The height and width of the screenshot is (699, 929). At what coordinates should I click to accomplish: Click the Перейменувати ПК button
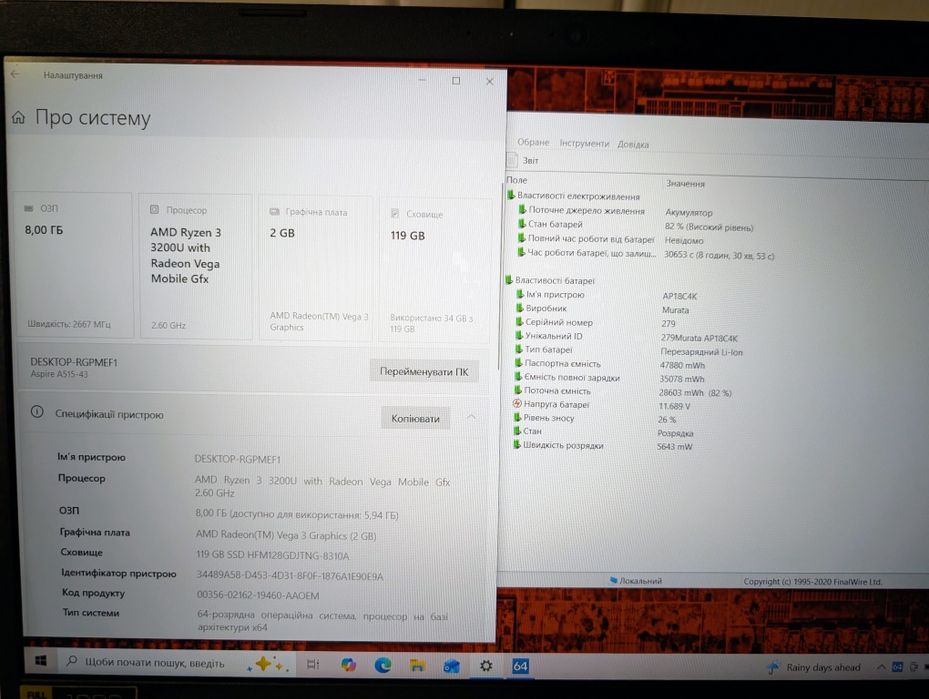coord(424,371)
